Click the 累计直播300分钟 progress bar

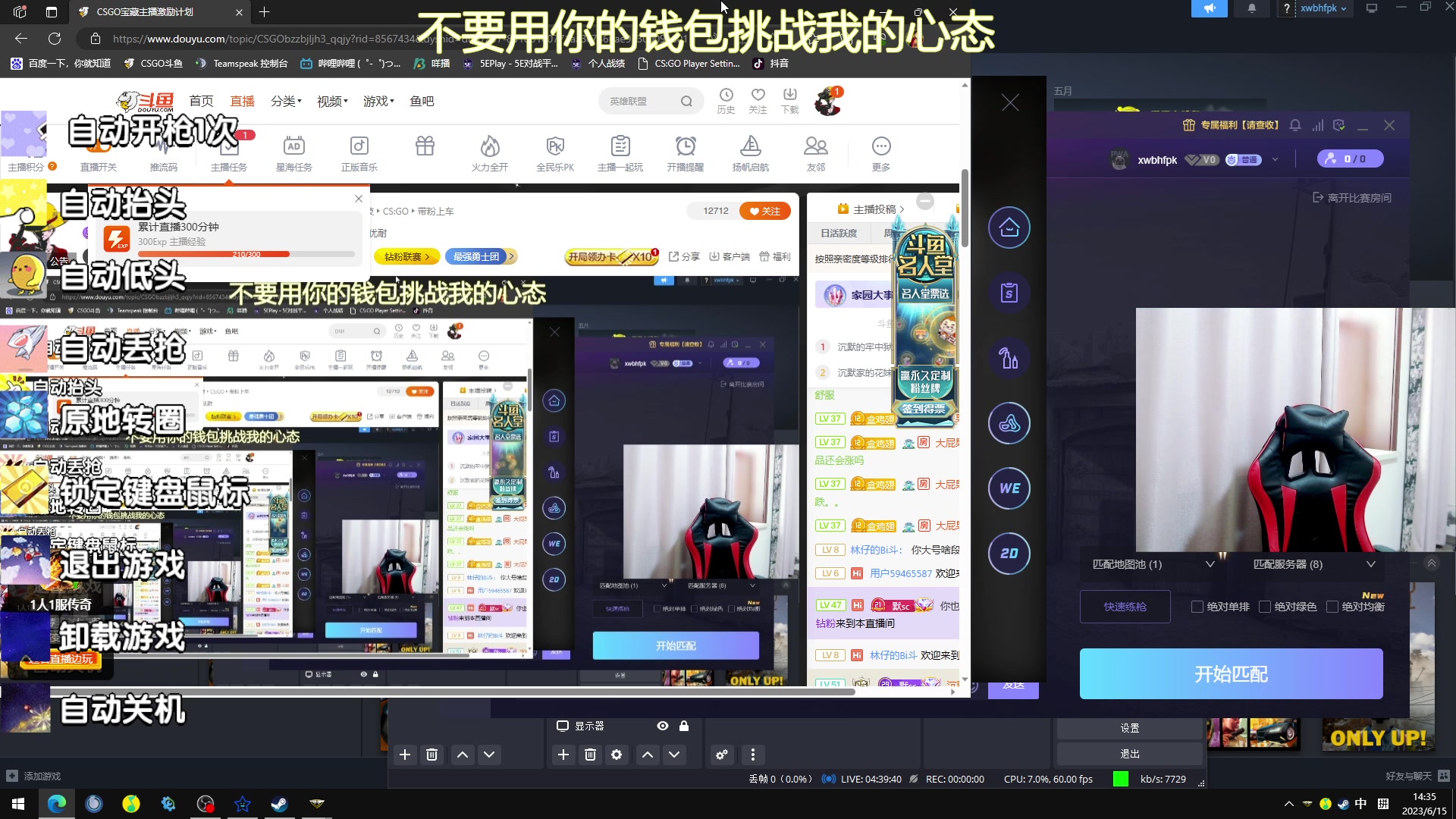coord(246,254)
